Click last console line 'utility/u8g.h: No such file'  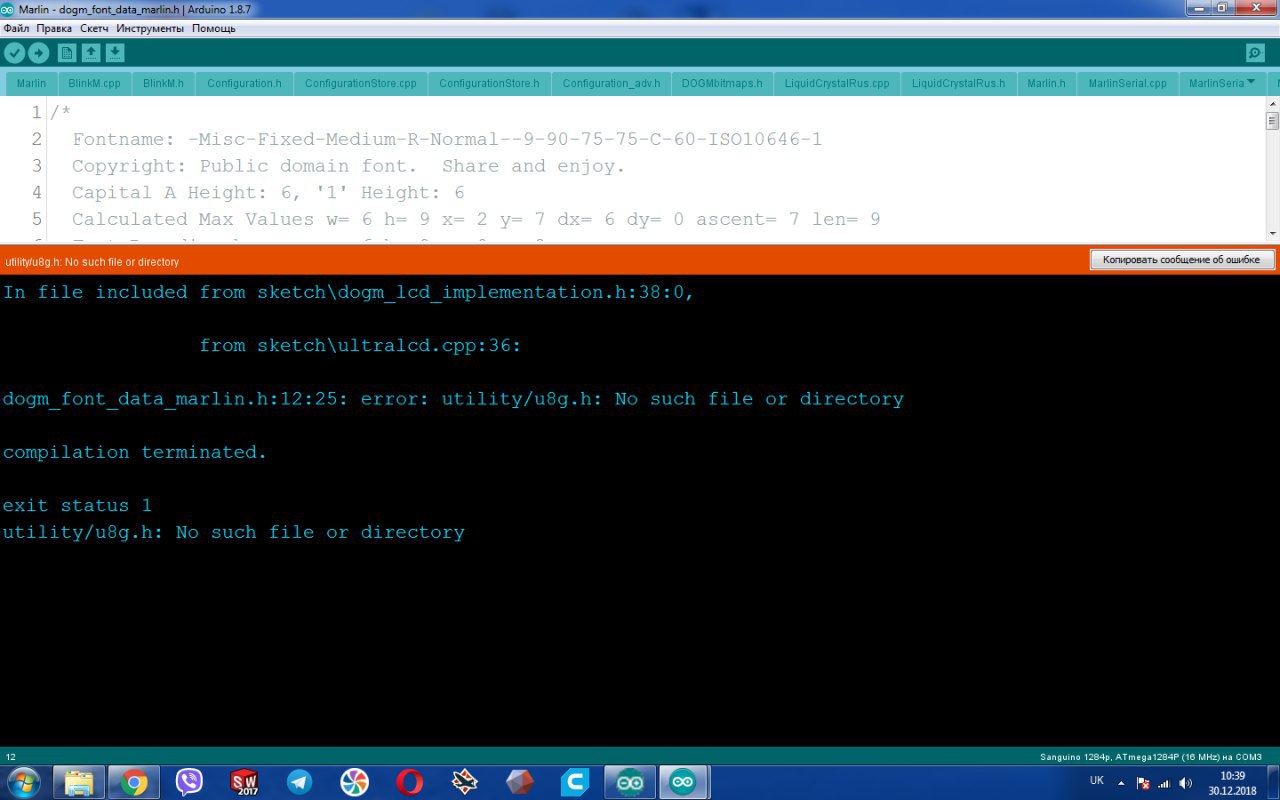(x=233, y=532)
